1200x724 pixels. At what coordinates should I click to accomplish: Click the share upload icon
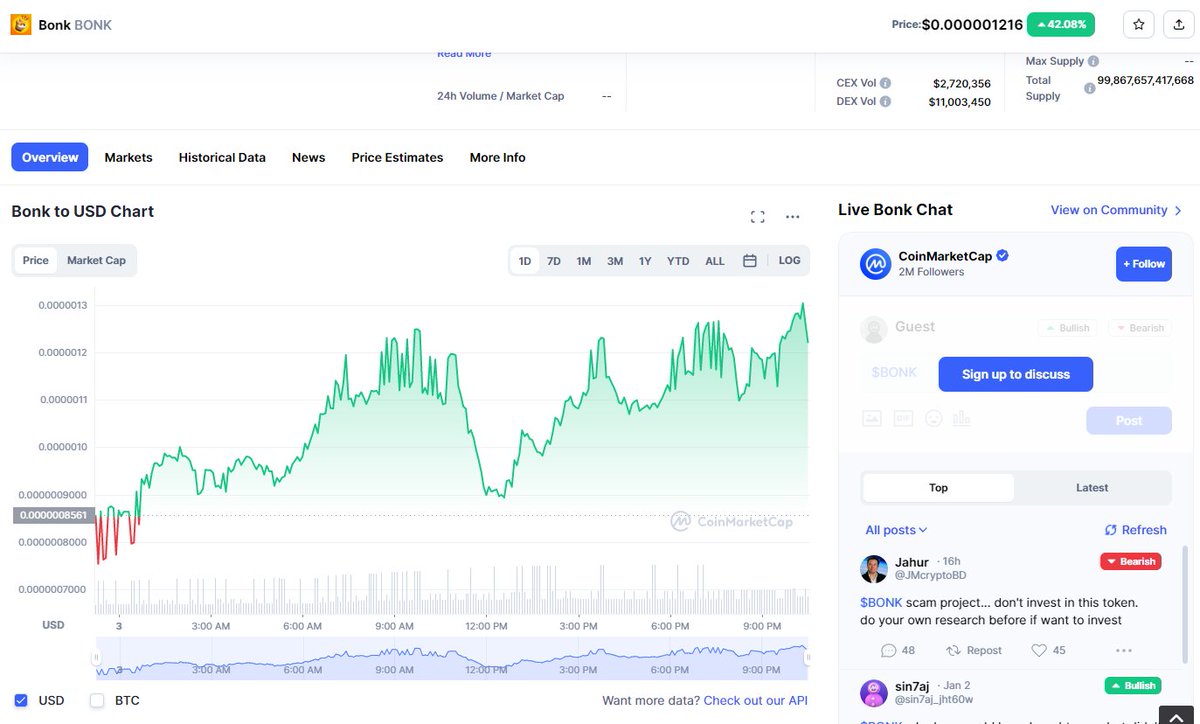pyautogui.click(x=1179, y=25)
